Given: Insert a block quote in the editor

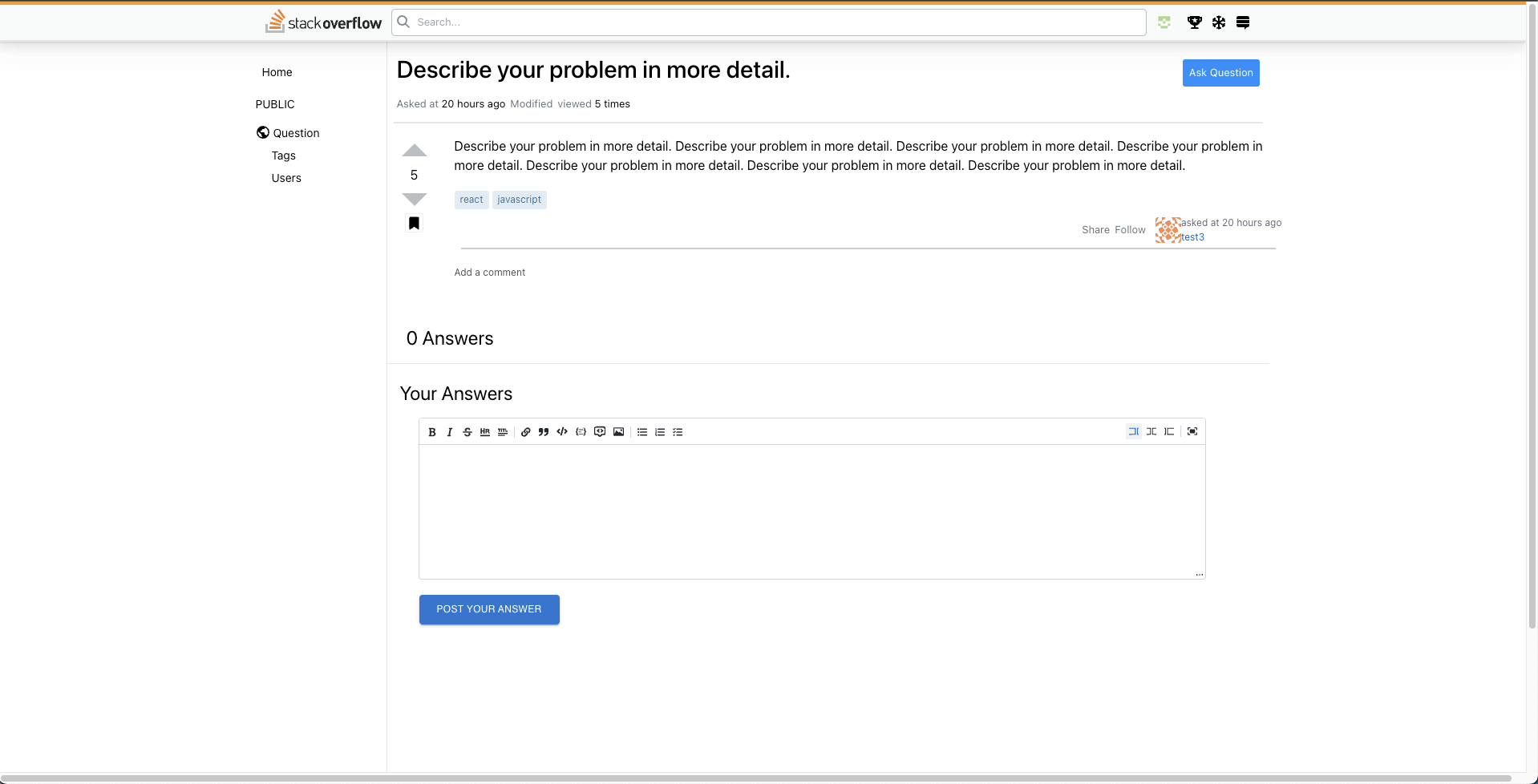Looking at the screenshot, I should [x=544, y=432].
